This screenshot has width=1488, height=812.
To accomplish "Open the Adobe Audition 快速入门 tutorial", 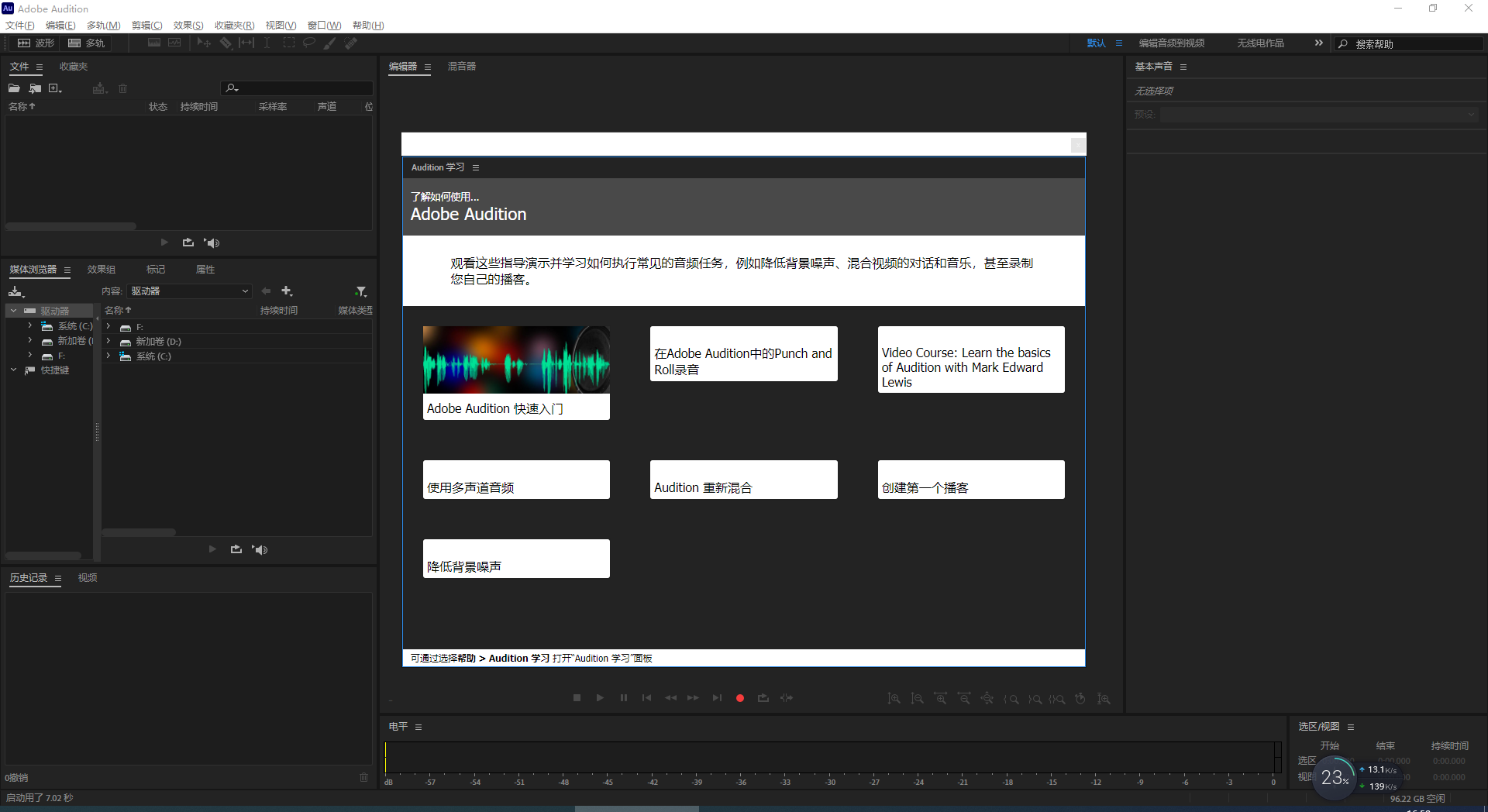I will click(515, 372).
